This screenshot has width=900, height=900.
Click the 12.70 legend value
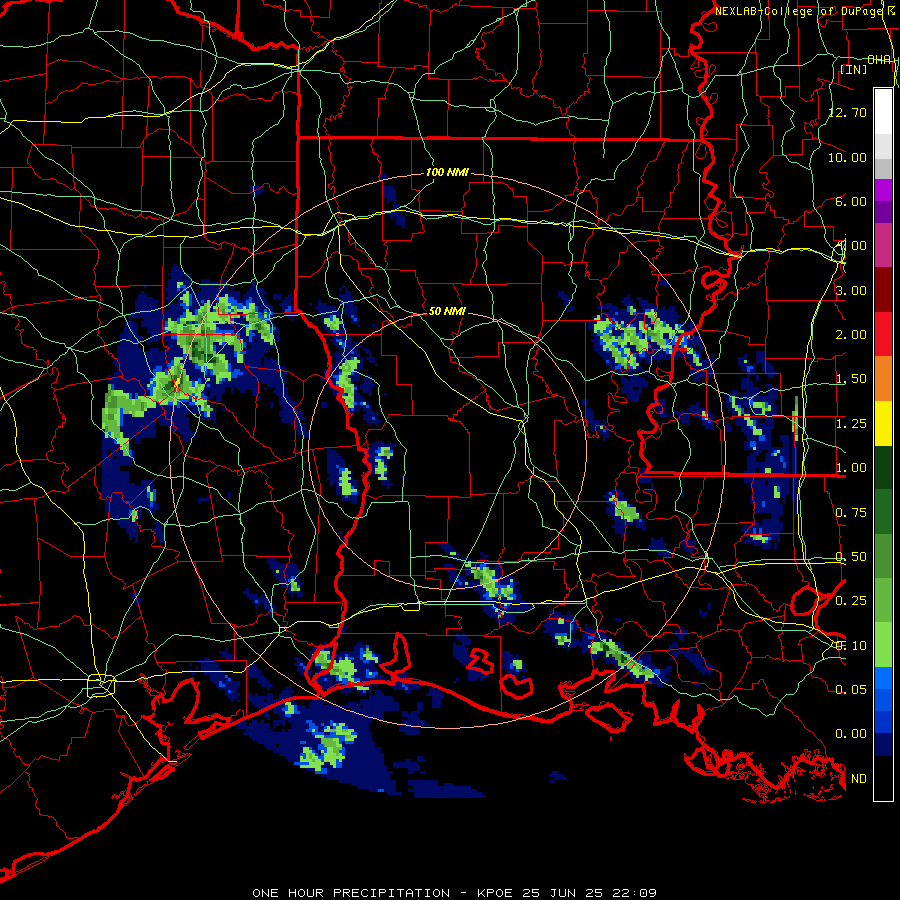pyautogui.click(x=848, y=112)
